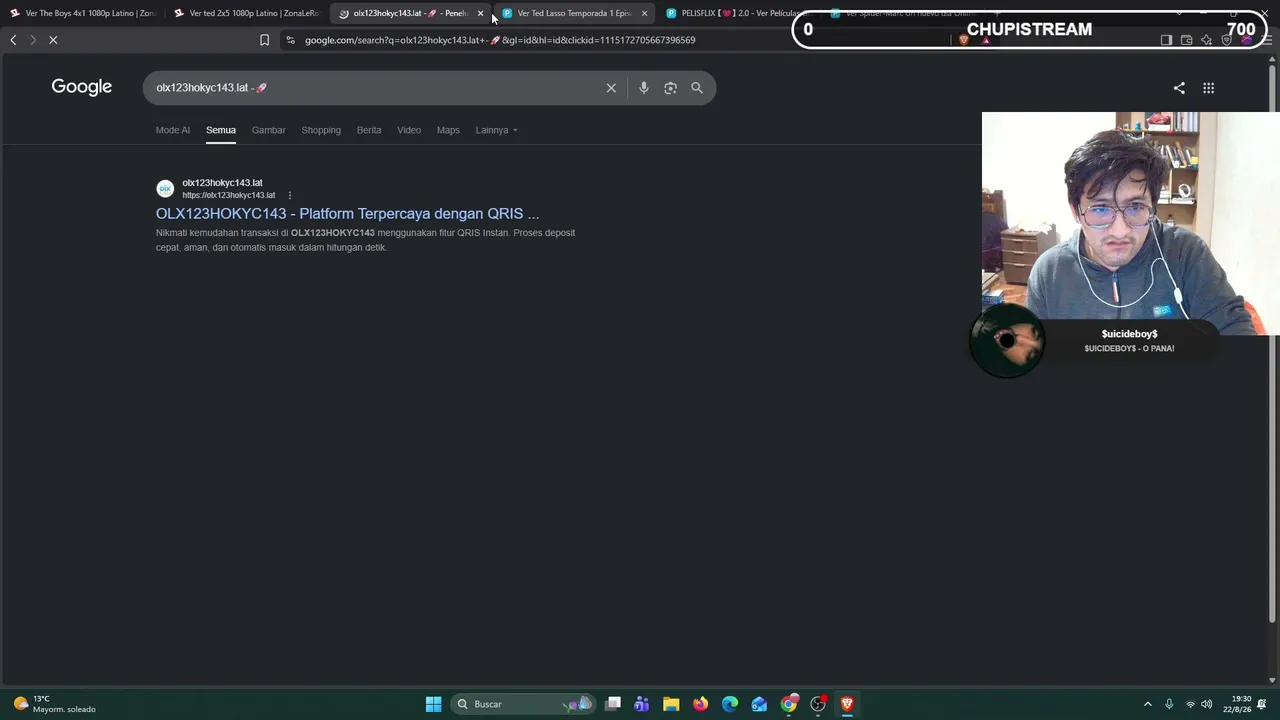Open Google Chrome from the taskbar
The image size is (1280, 720).
pos(789,704)
